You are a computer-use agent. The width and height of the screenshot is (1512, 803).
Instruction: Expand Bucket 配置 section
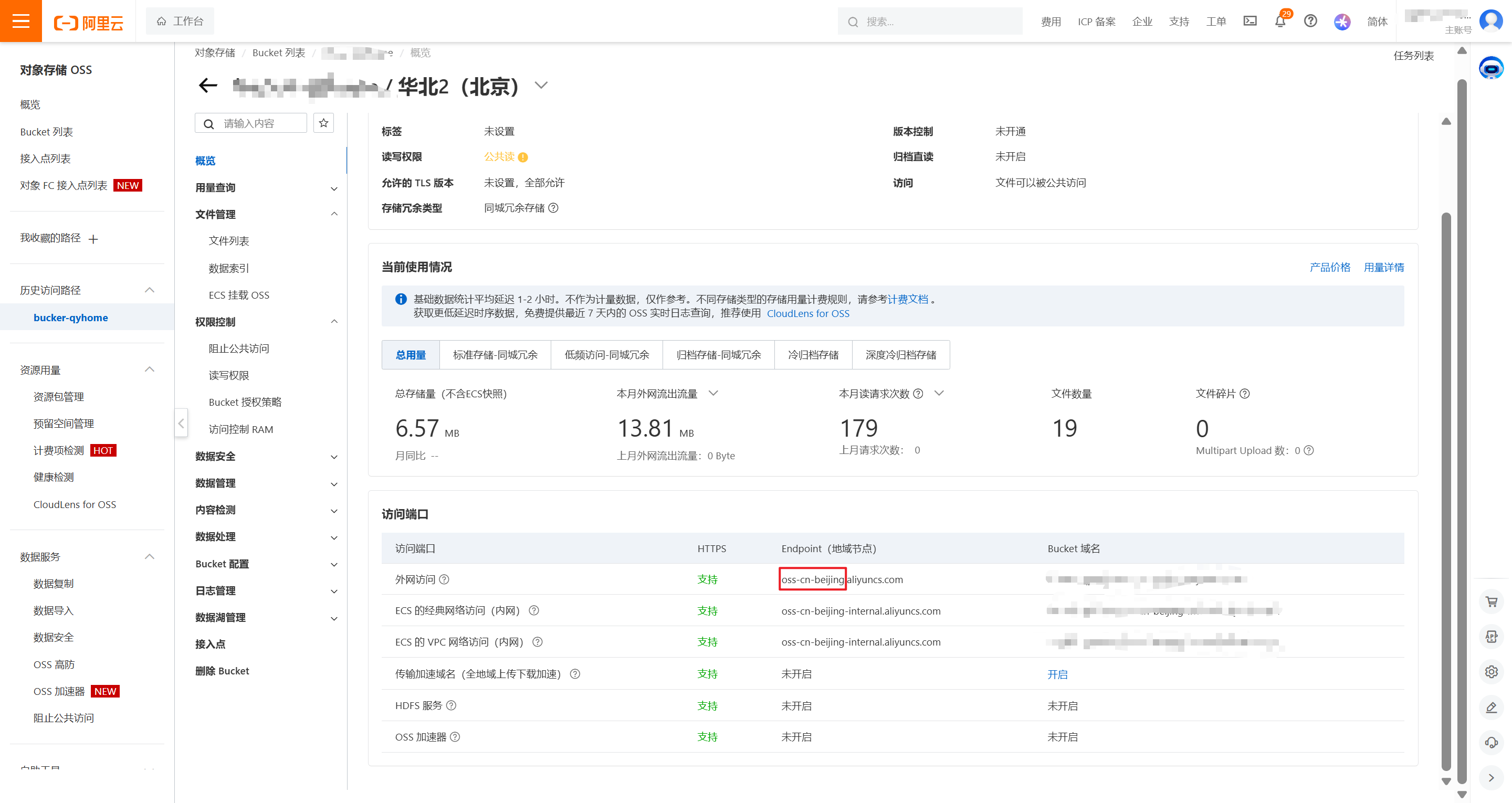[334, 565]
